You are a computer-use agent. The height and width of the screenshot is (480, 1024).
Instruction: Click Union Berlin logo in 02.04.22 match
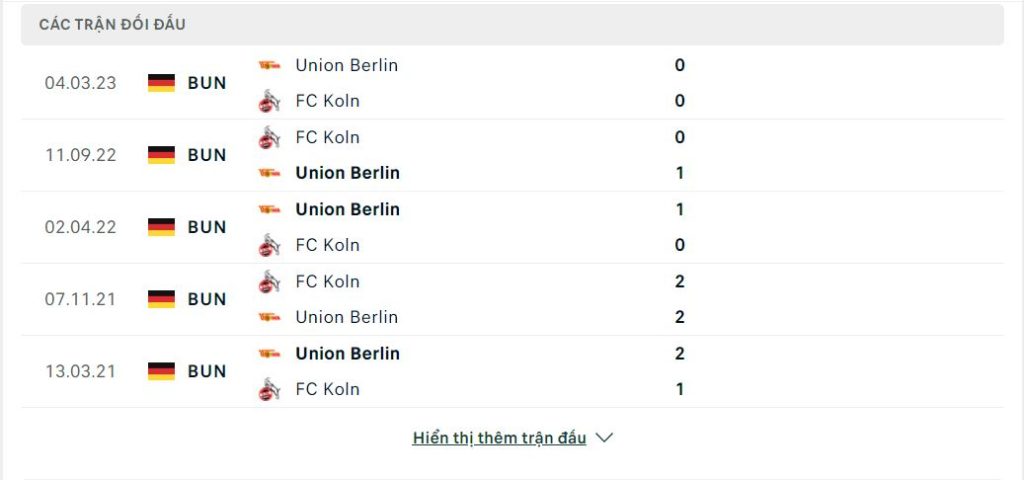[269, 209]
